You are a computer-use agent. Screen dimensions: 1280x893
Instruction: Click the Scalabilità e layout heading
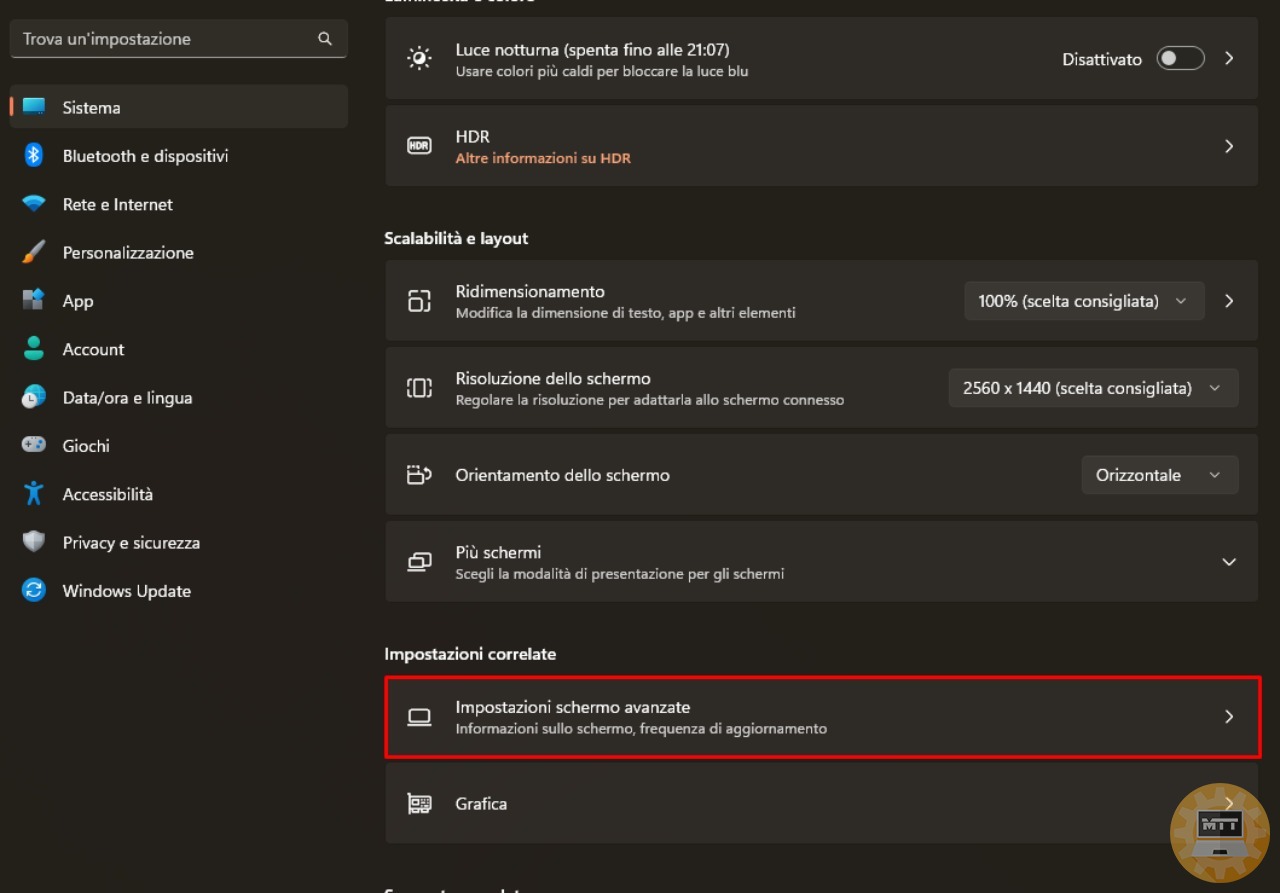point(456,238)
